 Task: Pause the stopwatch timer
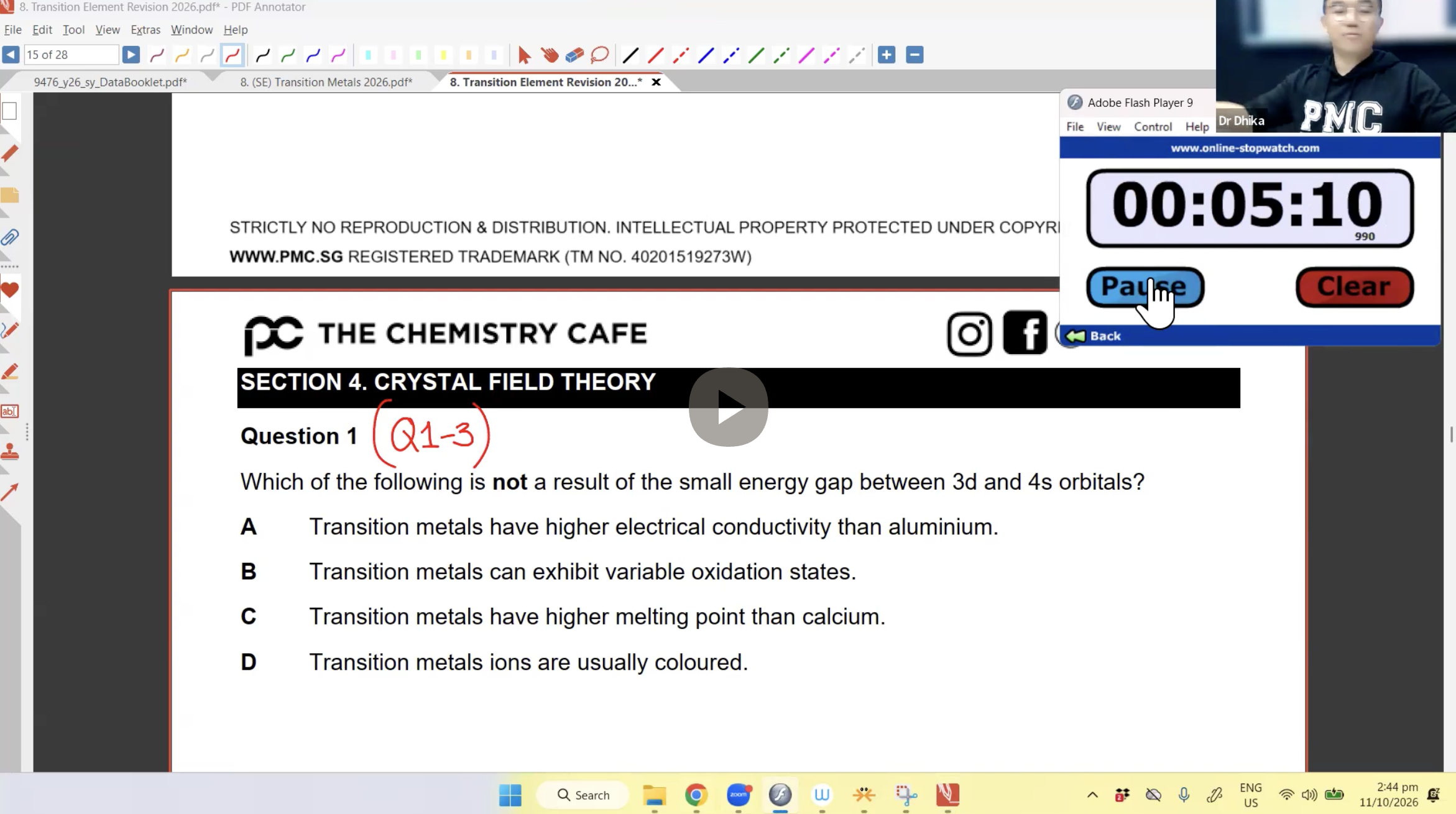click(1145, 287)
